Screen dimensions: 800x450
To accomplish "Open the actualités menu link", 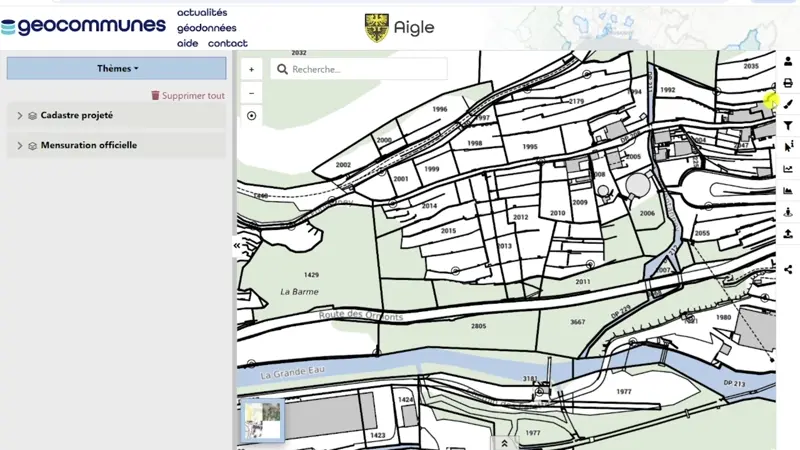I will (x=201, y=13).
